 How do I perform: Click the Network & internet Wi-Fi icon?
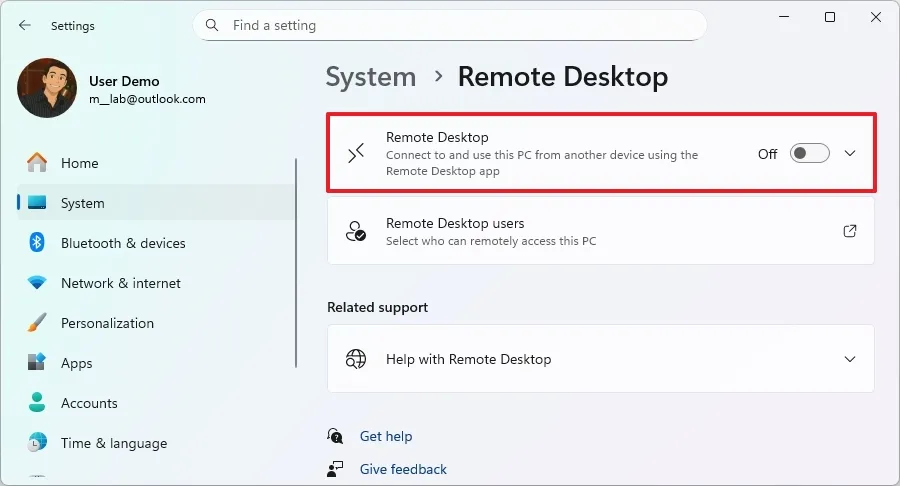click(37, 283)
